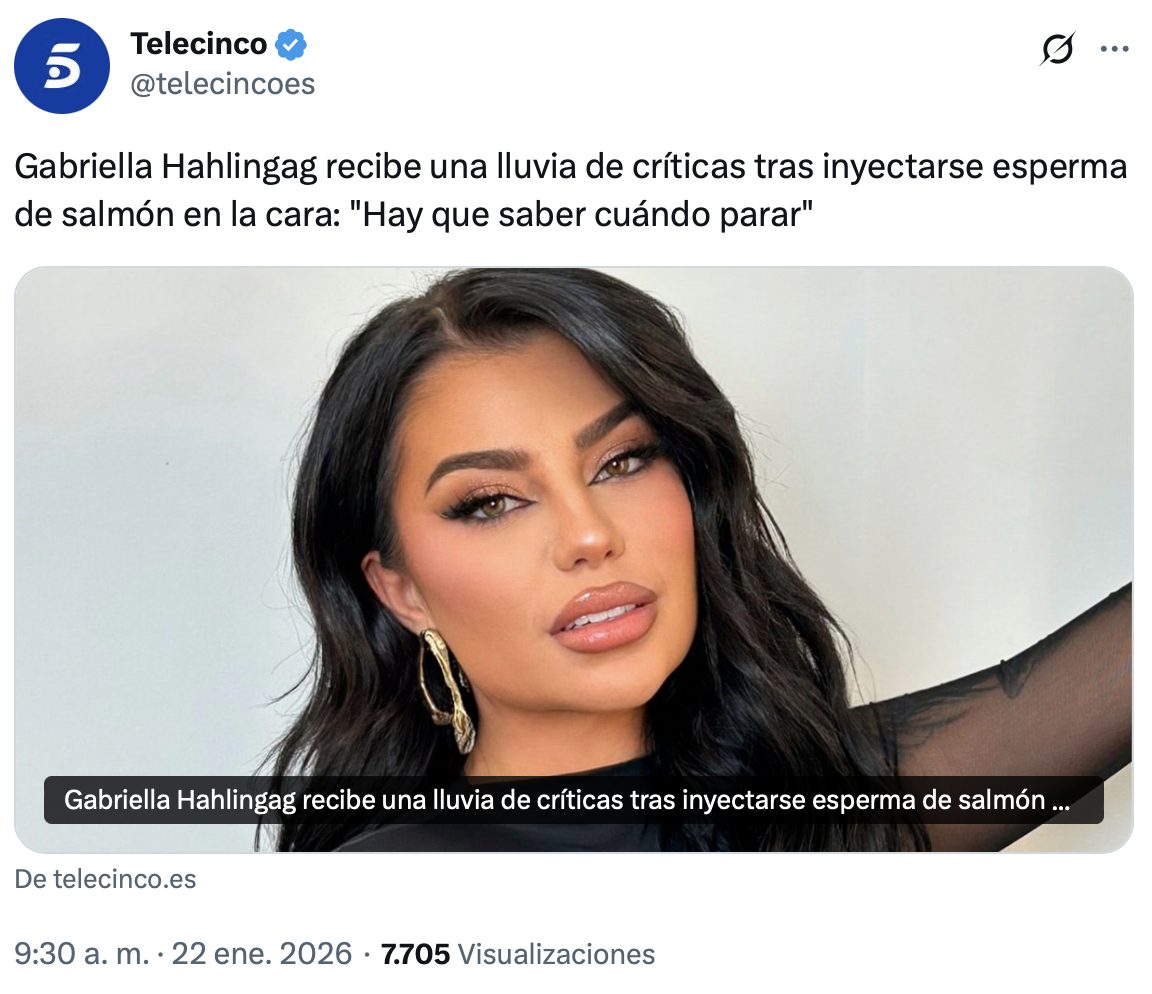
Task: Open the 7.705 view count number
Action: (x=415, y=954)
